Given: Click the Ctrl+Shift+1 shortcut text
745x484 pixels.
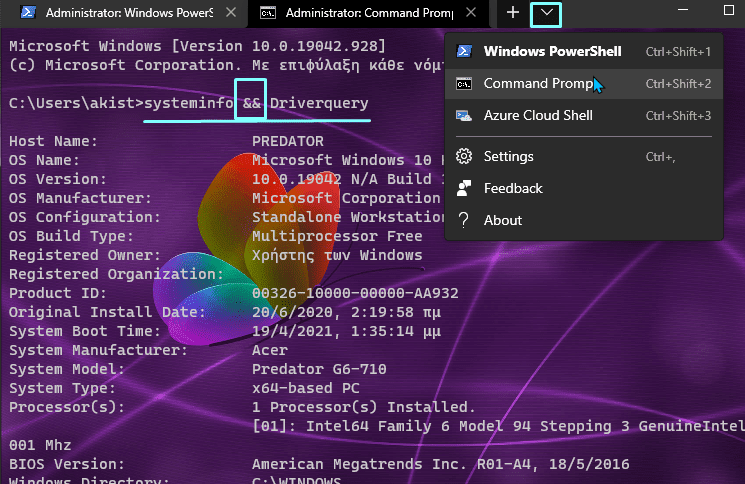Looking at the screenshot, I should (678, 51).
